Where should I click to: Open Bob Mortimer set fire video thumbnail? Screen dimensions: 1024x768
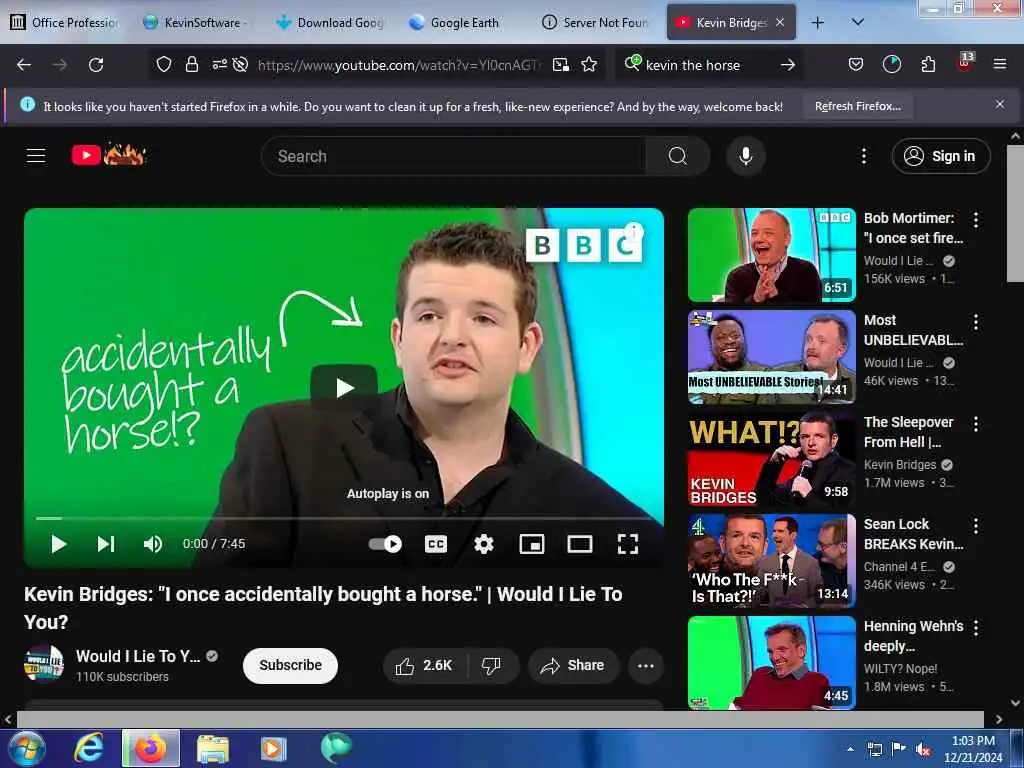pyautogui.click(x=771, y=255)
